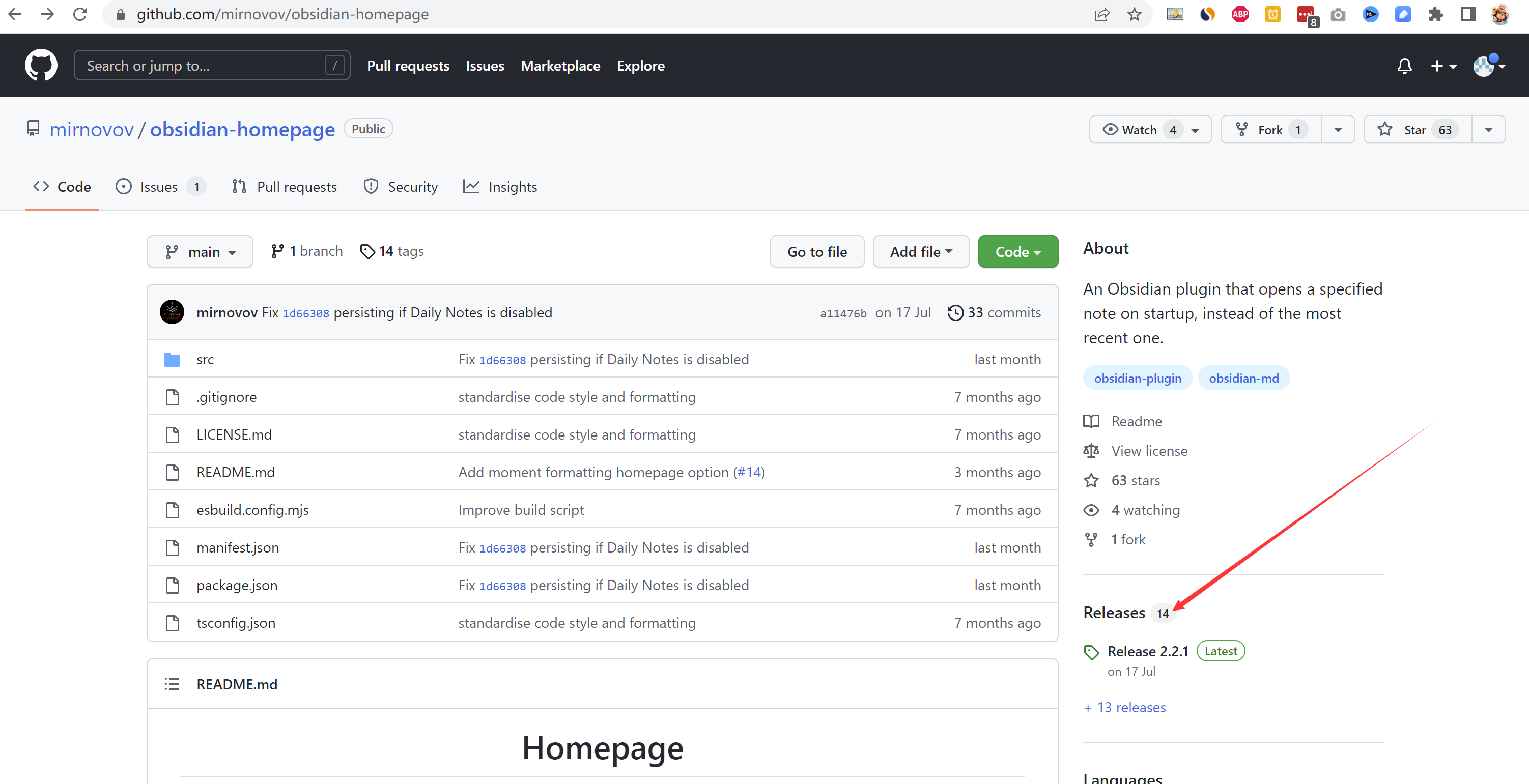Click the GitHub octocat logo
This screenshot has height=784, width=1529.
coord(41,65)
